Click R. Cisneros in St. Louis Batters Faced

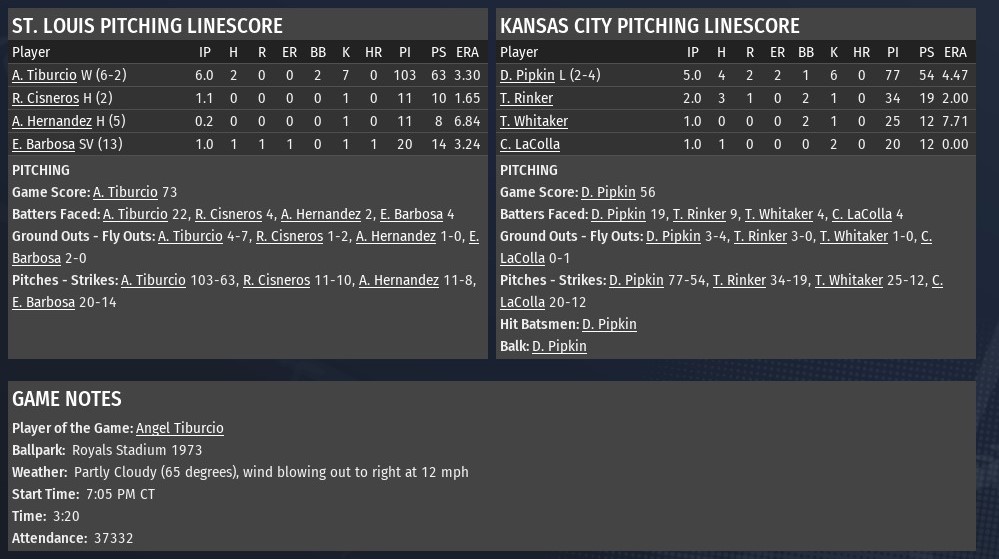(x=229, y=214)
